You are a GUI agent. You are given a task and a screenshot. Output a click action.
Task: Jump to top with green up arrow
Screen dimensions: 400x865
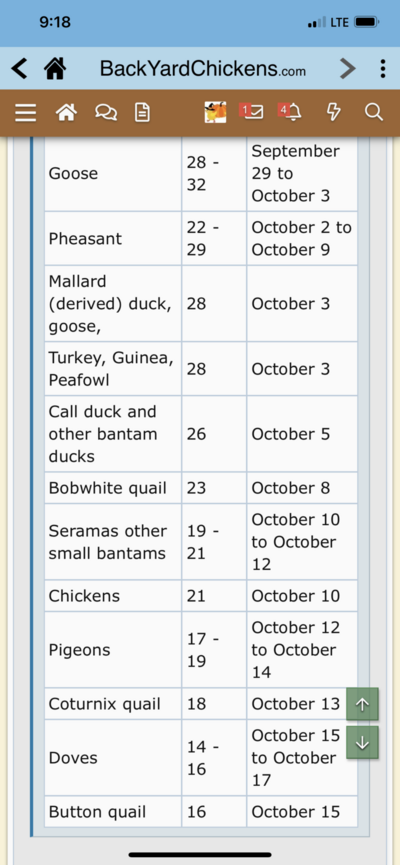pyautogui.click(x=362, y=704)
